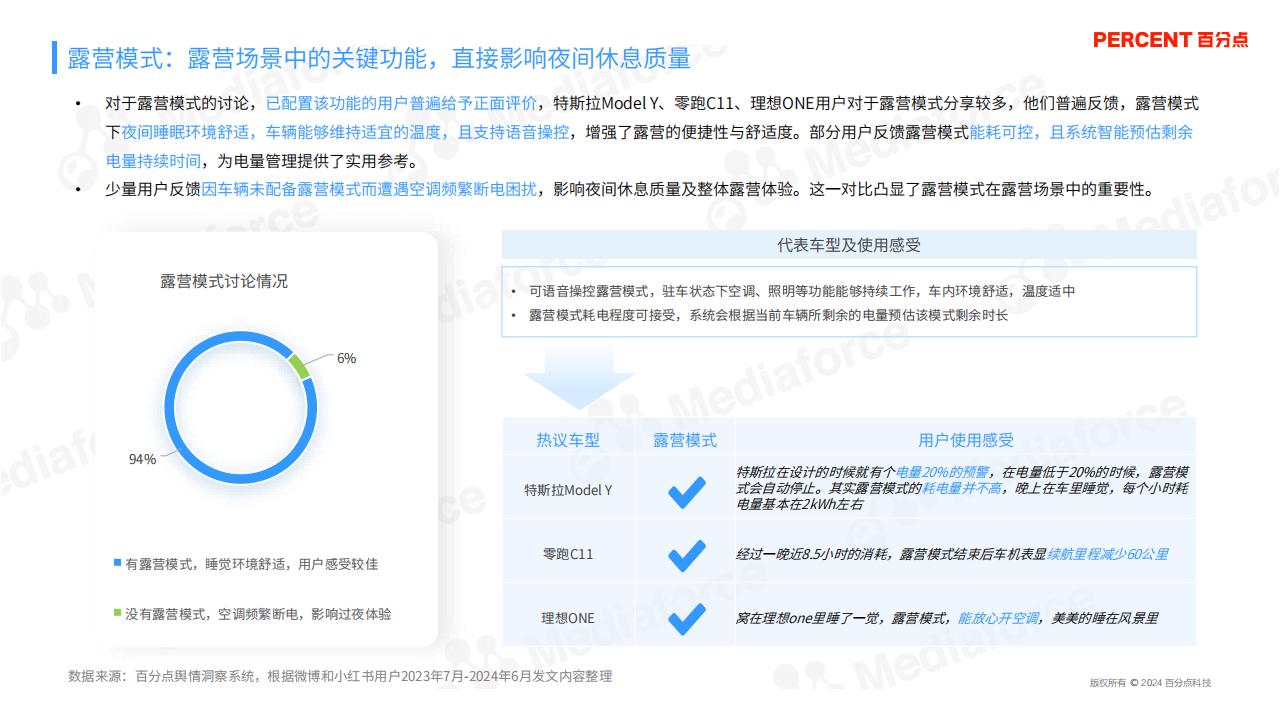The height and width of the screenshot is (720, 1280).
Task: Click the highlighted text 能放心开空调
Action: coord(999,618)
